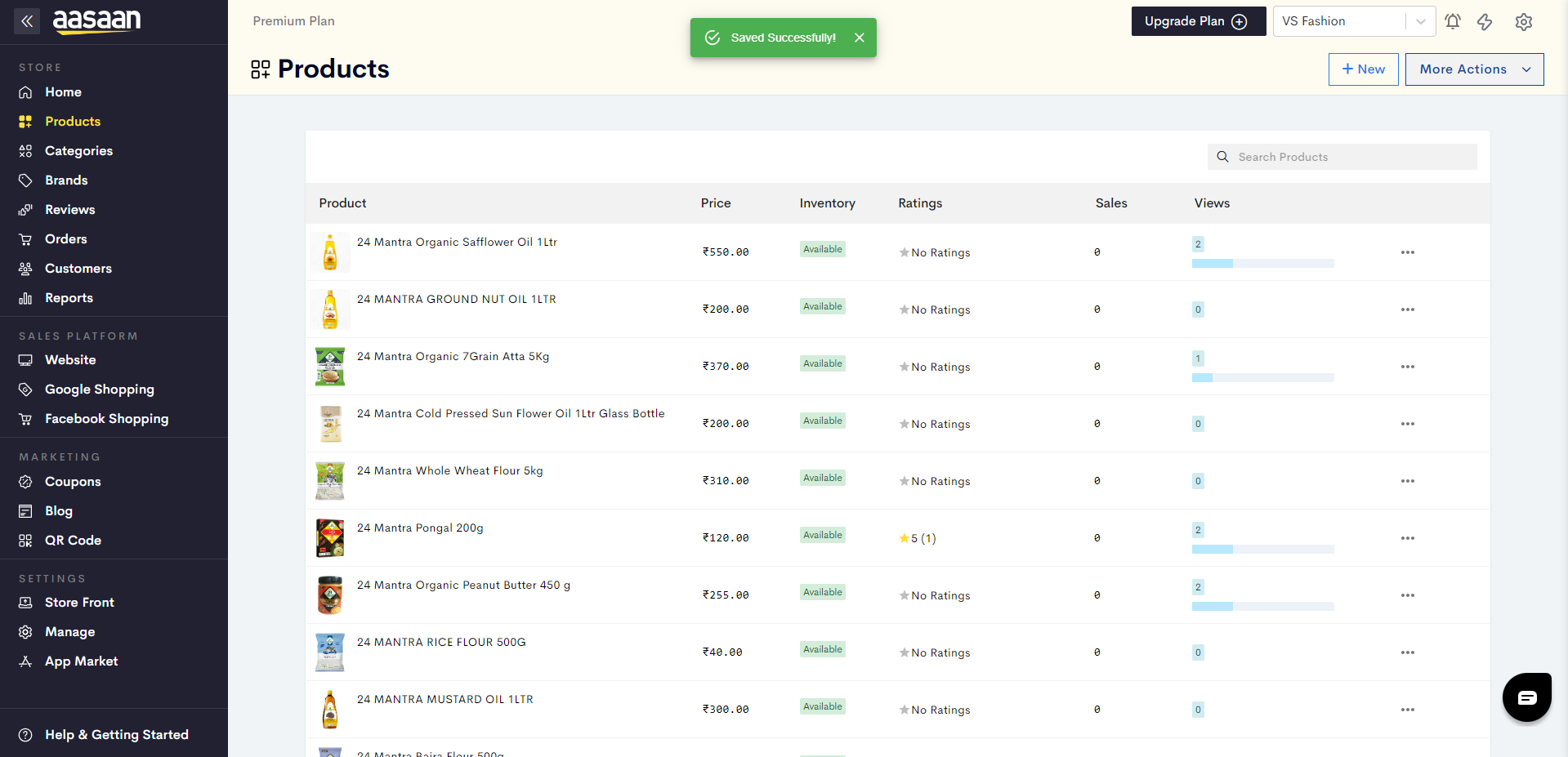Click the Available badge for RICE FLOUR 500G
This screenshot has width=1568, height=757.
[822, 649]
